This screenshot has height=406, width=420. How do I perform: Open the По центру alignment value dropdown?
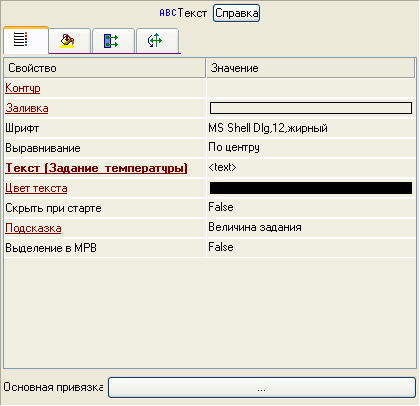tap(311, 147)
